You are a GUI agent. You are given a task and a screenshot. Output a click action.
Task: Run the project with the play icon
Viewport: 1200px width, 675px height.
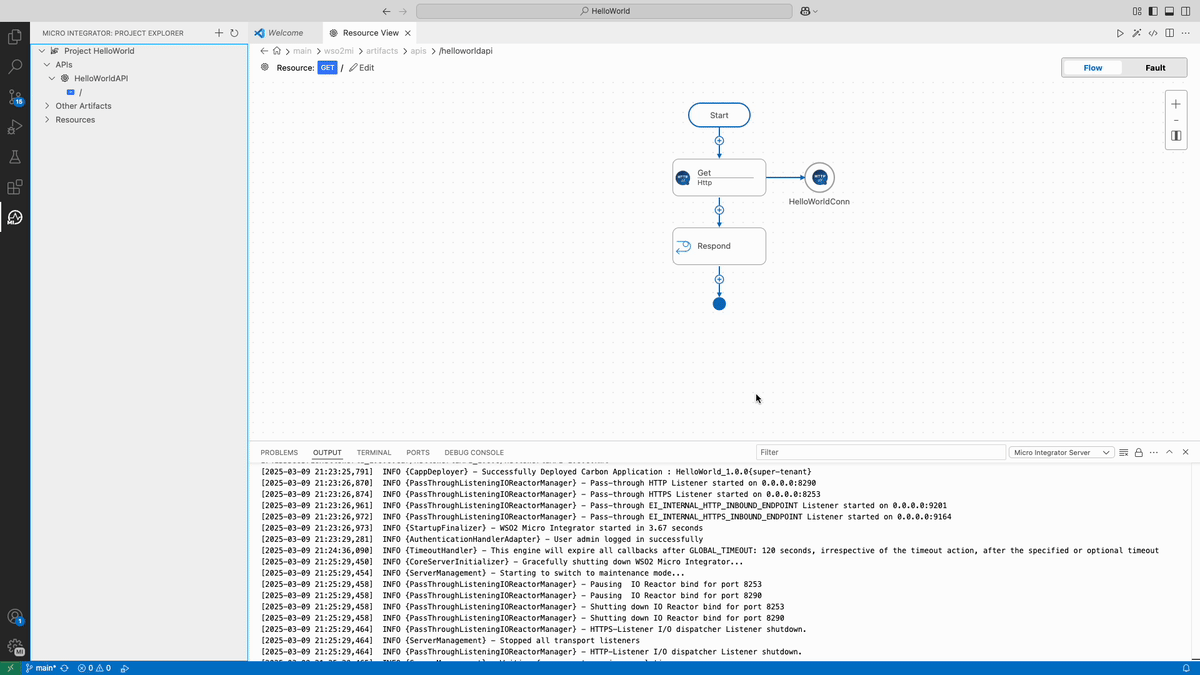[x=1120, y=33]
